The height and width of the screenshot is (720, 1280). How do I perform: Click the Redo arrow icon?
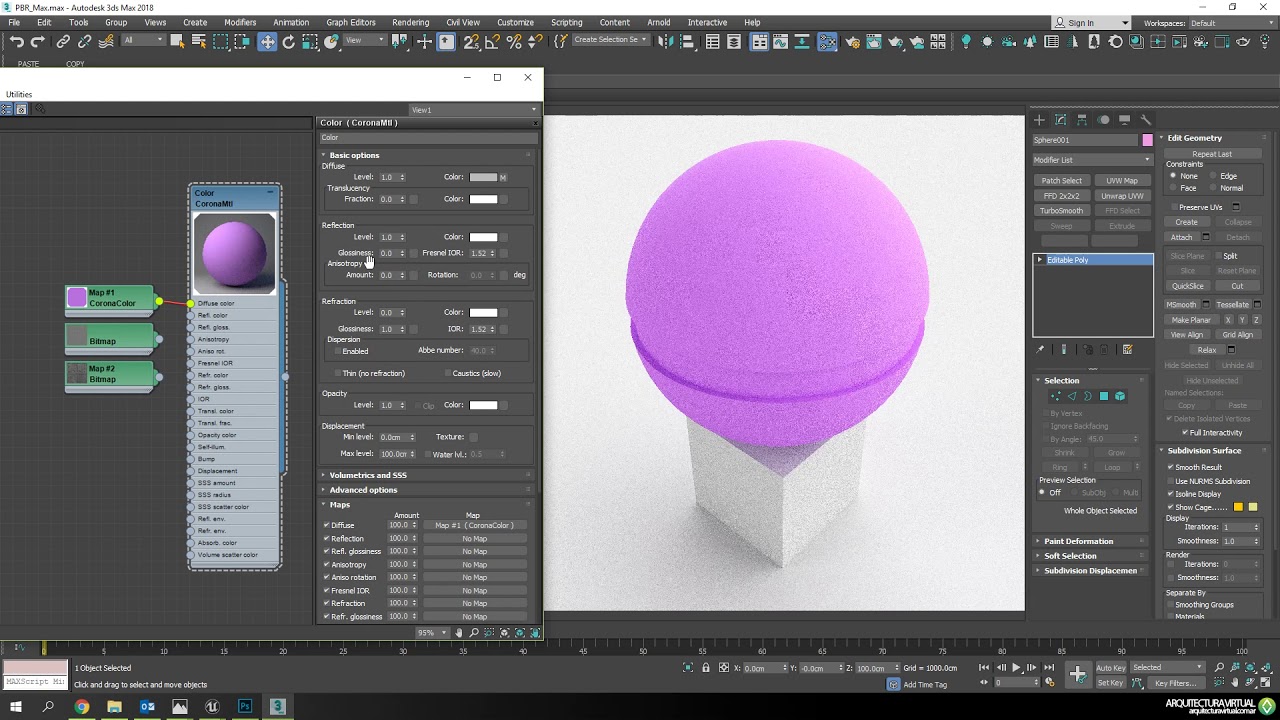[38, 41]
